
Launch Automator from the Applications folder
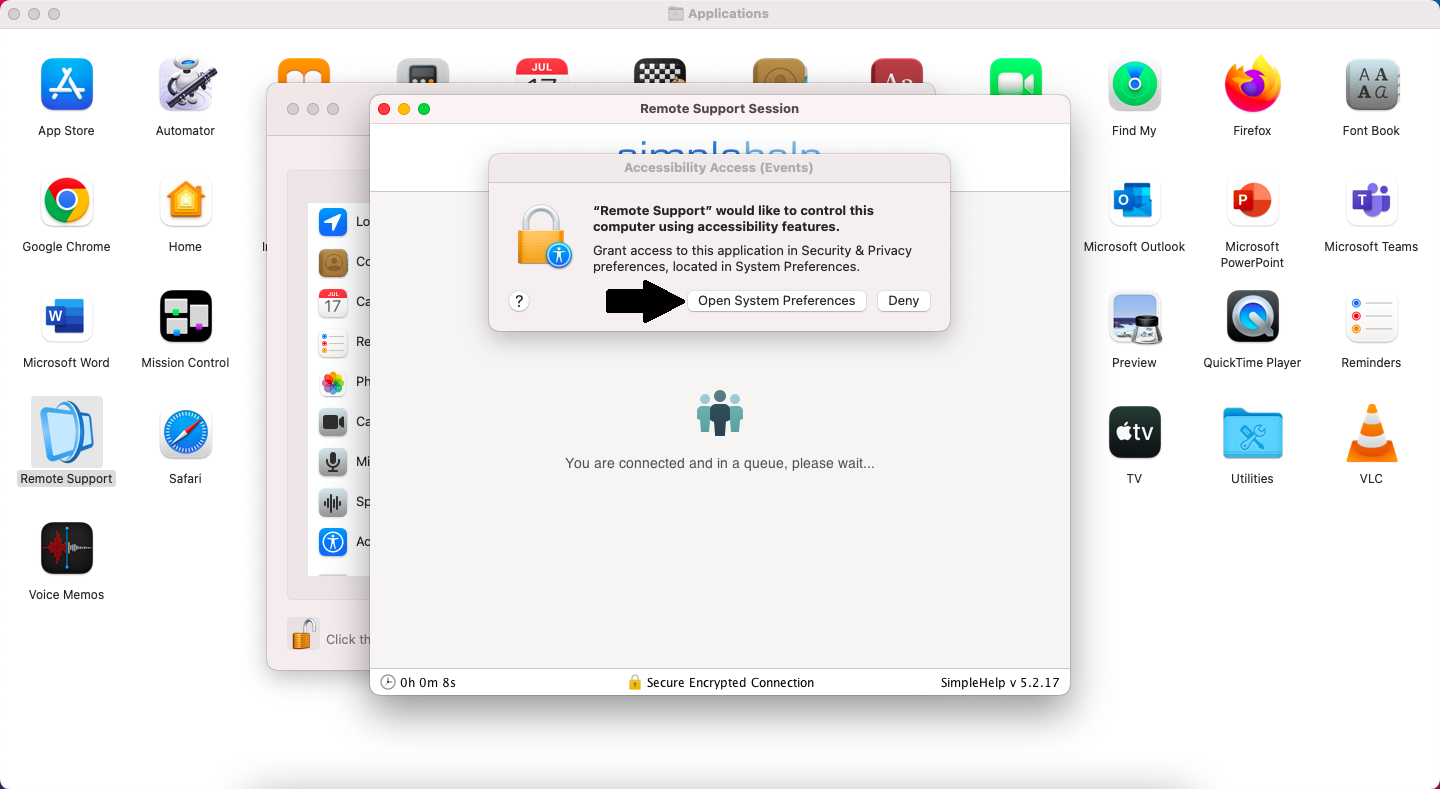[185, 85]
